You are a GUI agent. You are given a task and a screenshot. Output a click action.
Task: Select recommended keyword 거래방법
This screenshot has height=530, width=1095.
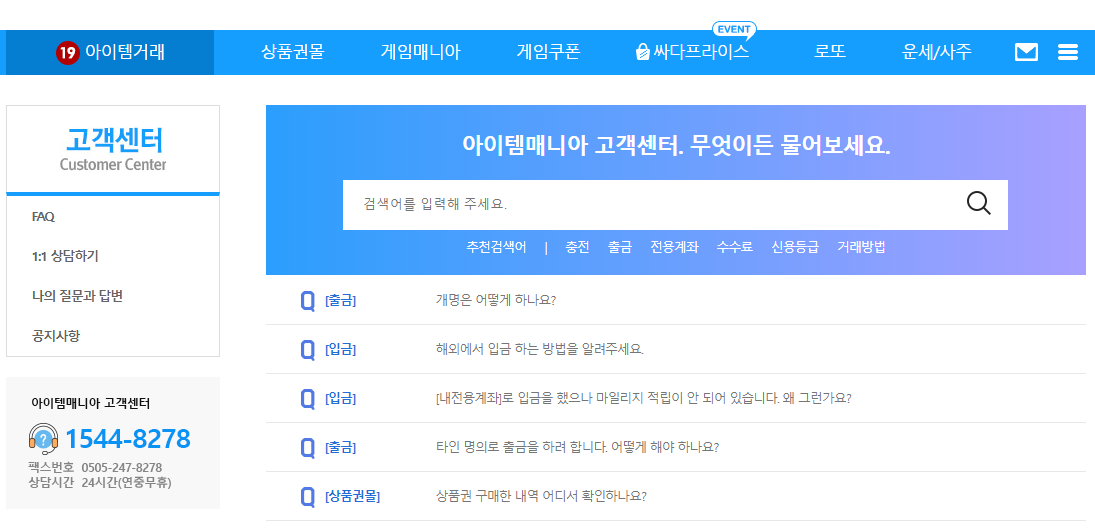pyautogui.click(x=862, y=246)
